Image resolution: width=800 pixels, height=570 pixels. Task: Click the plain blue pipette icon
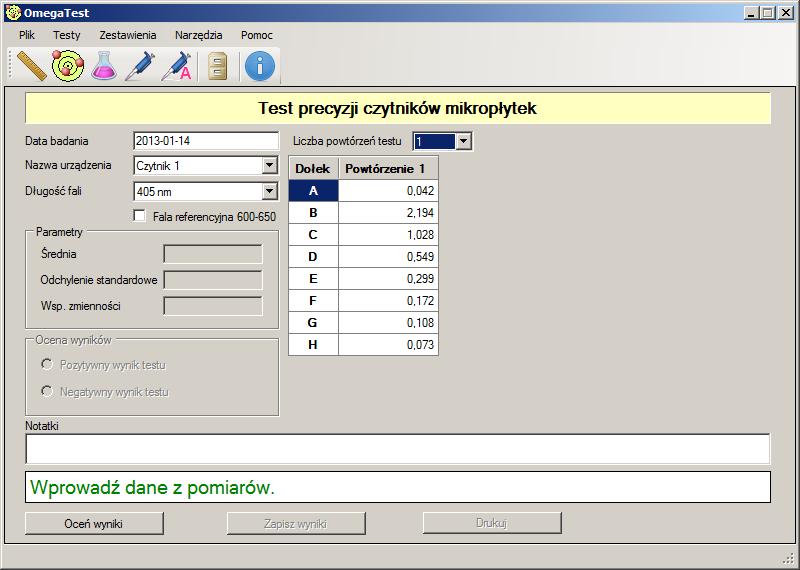point(139,66)
